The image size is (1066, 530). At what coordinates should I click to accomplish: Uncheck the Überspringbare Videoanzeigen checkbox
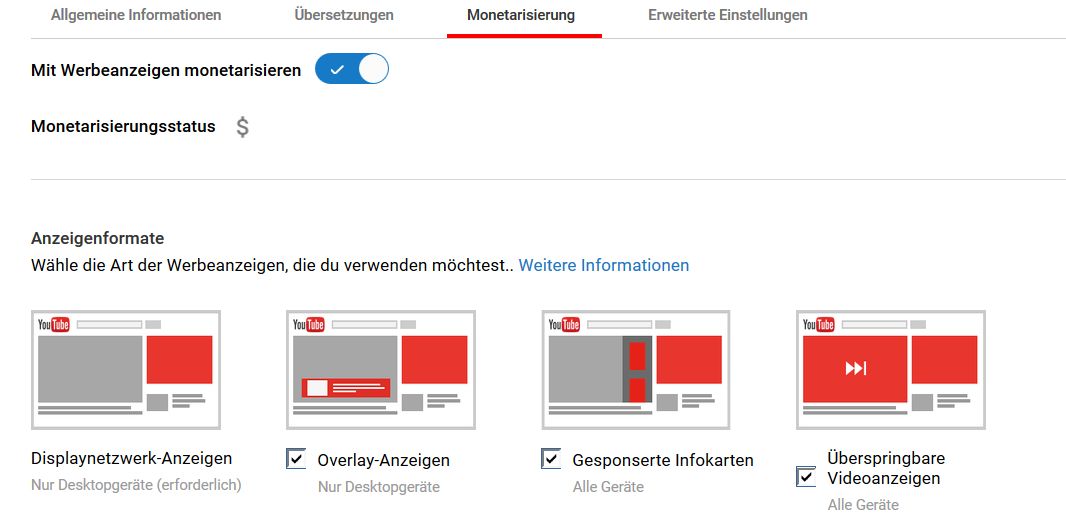point(806,476)
